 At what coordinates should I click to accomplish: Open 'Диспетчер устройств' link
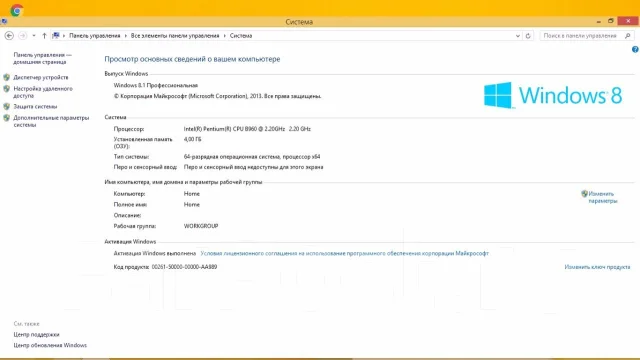pyautogui.click(x=41, y=77)
